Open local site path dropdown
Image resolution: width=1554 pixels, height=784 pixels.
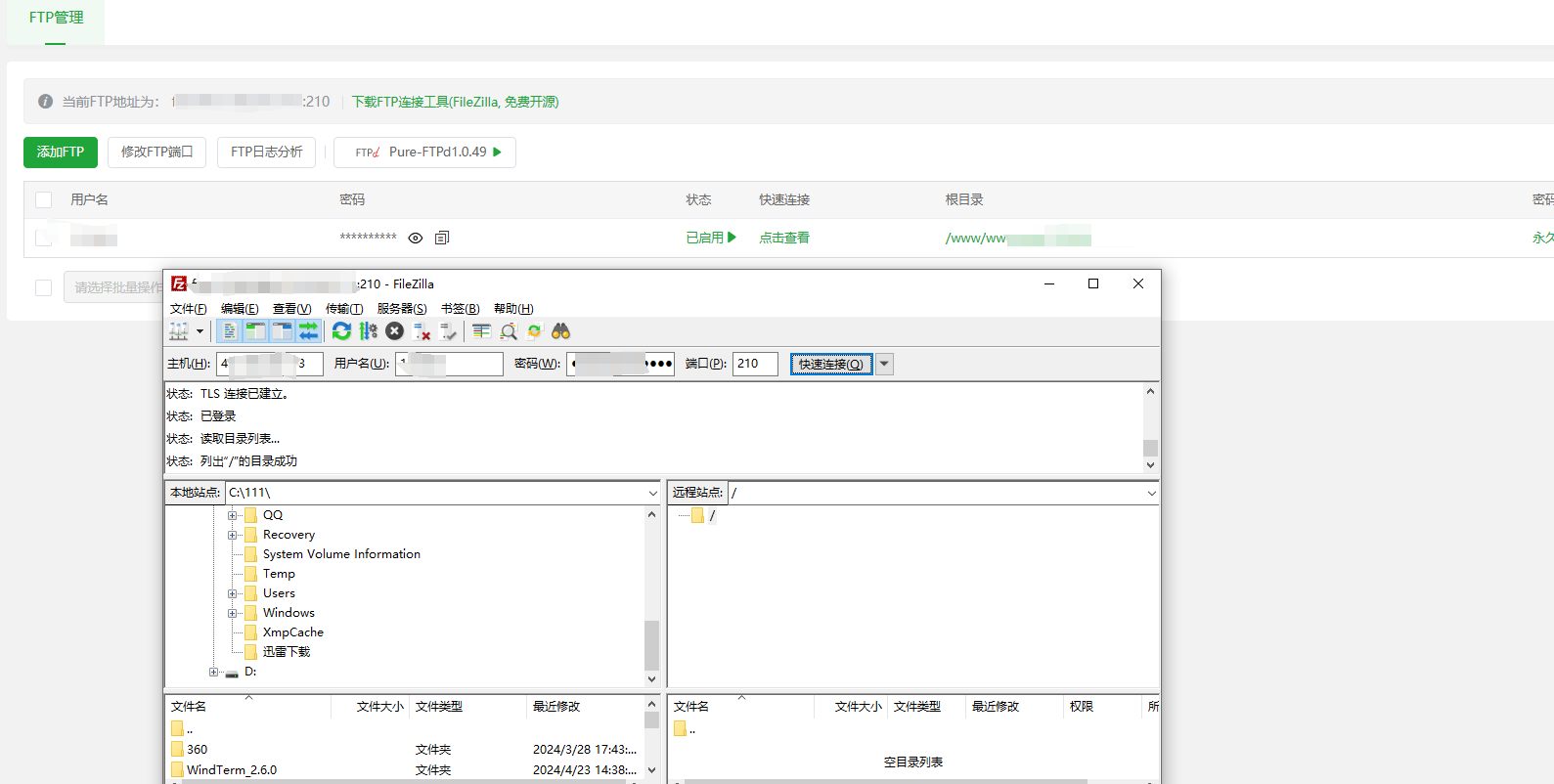coord(653,493)
